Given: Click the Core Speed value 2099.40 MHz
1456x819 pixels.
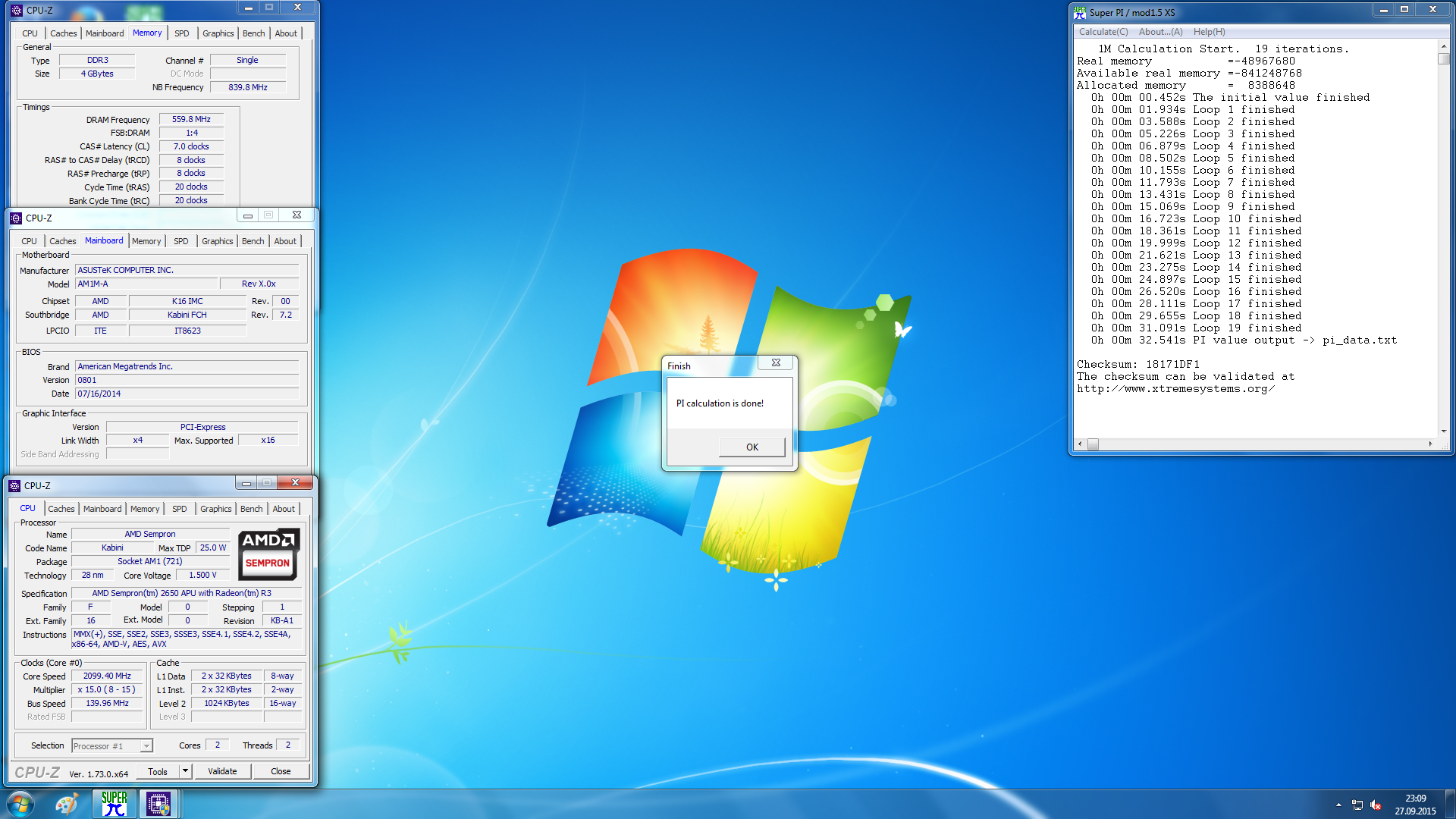Looking at the screenshot, I should (107, 676).
